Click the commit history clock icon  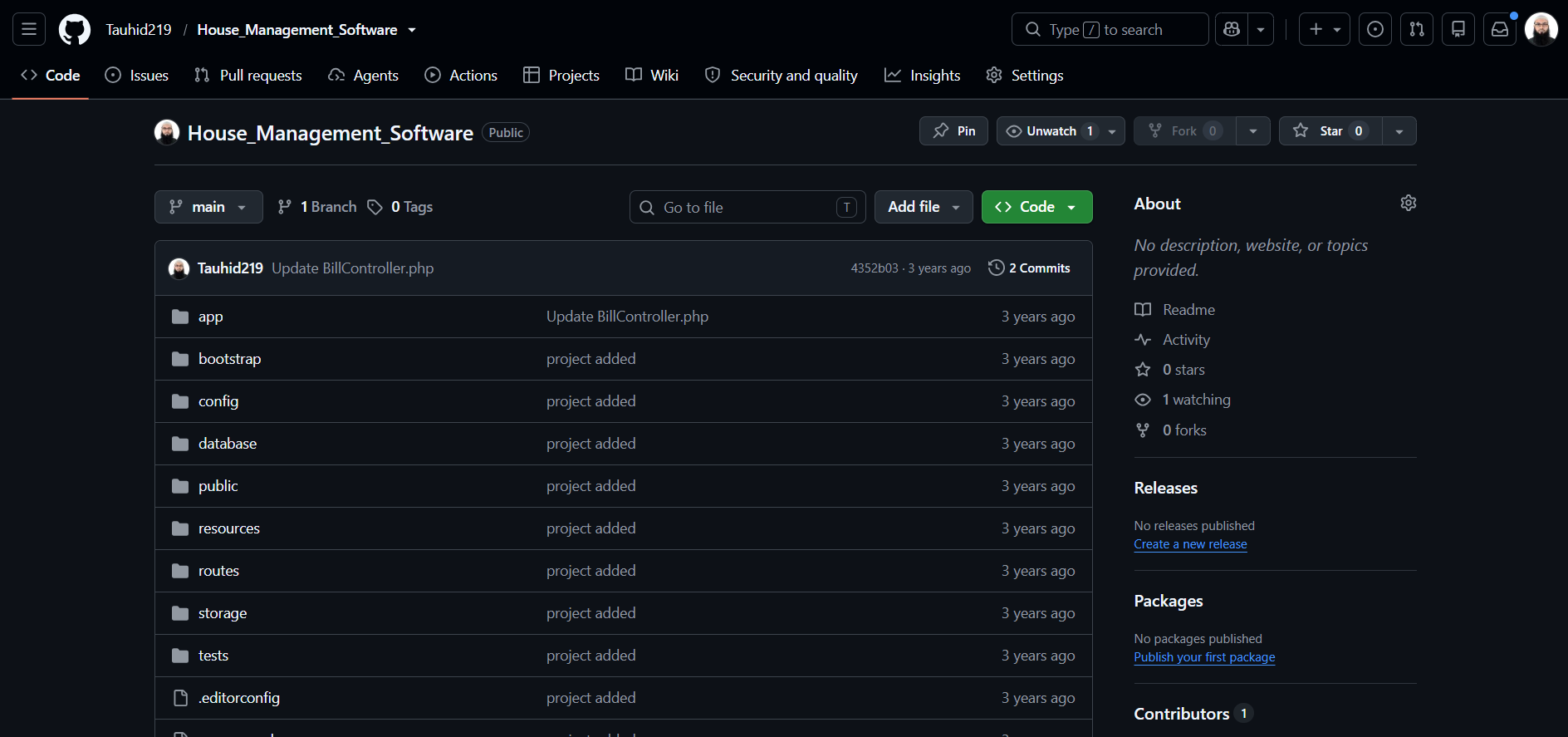point(996,268)
